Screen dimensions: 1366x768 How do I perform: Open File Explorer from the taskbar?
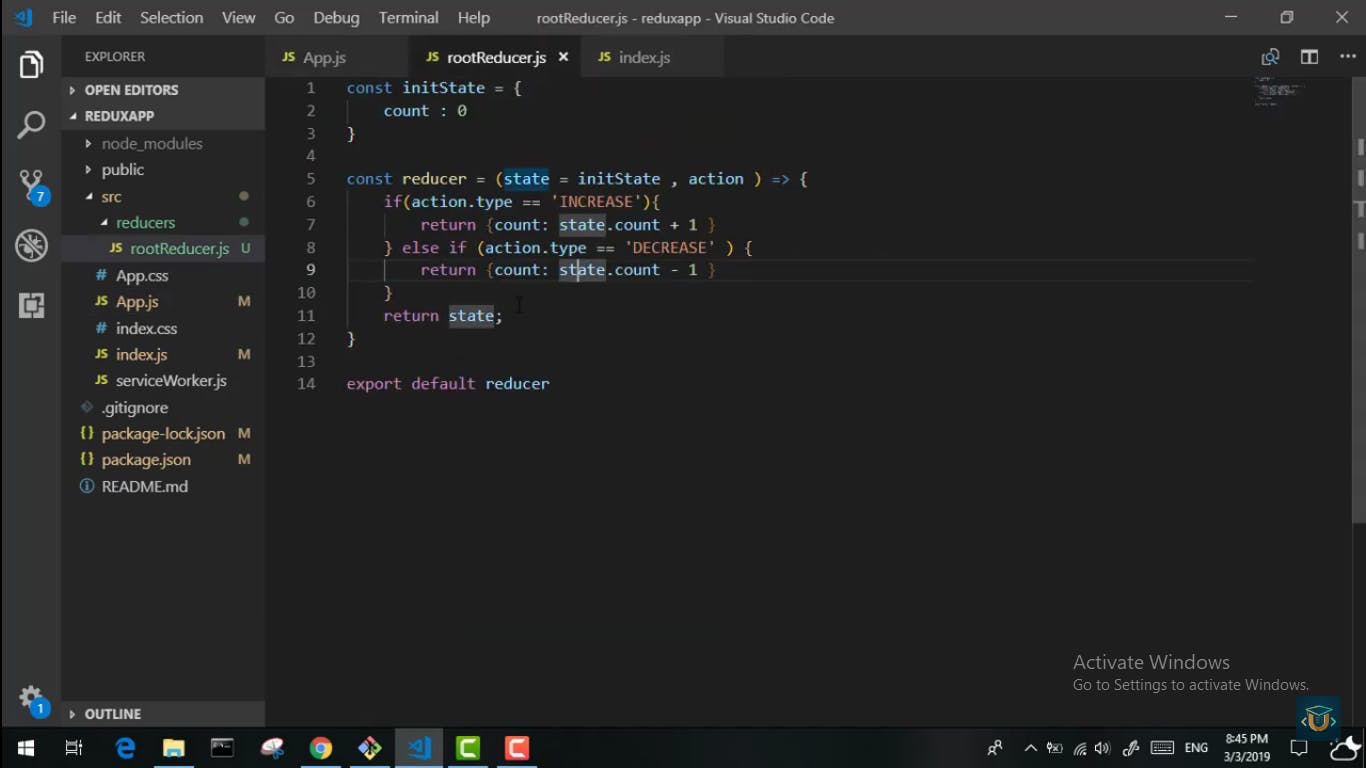pyautogui.click(x=174, y=748)
